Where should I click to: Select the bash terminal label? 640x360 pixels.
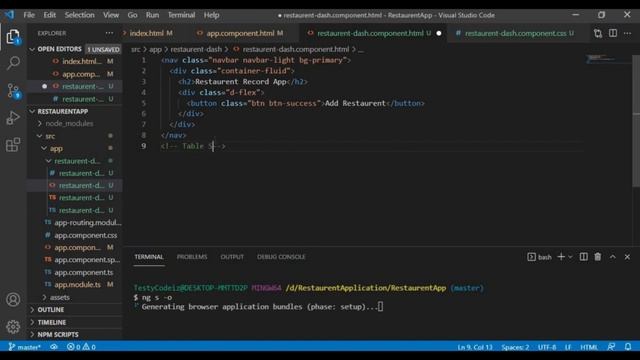[539, 257]
